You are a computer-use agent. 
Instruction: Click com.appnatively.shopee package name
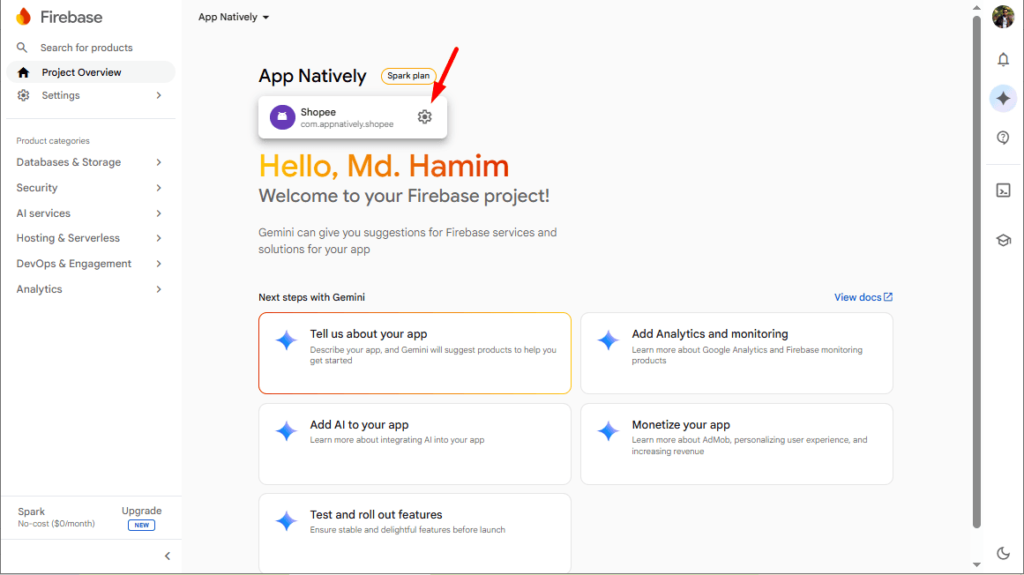(347, 124)
